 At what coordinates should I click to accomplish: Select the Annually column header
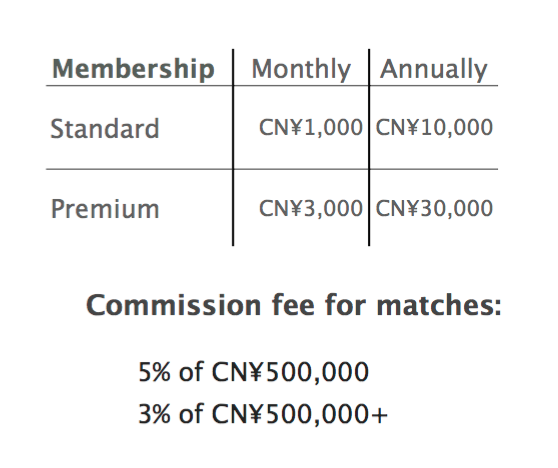433,69
